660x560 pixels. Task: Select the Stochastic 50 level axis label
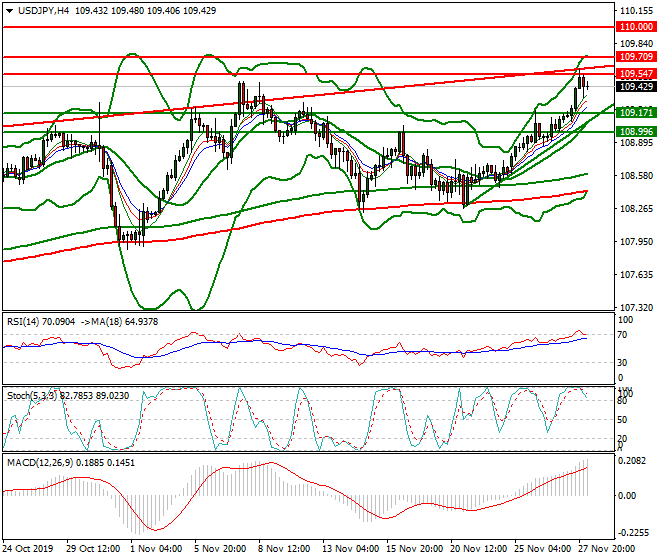[622, 420]
